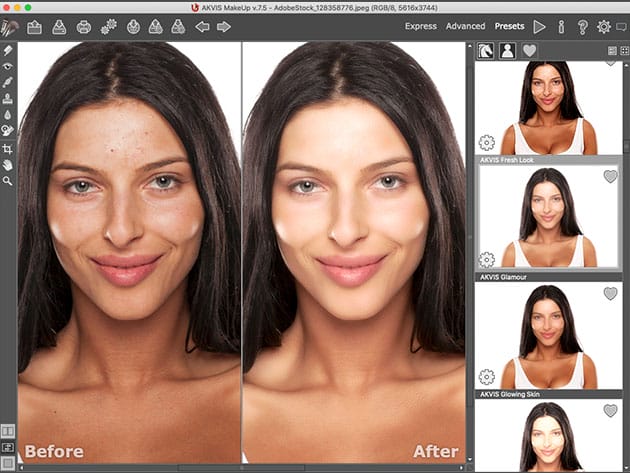Open settings gear on Glowing Skin preset
Image resolution: width=630 pixels, height=473 pixels.
487,377
